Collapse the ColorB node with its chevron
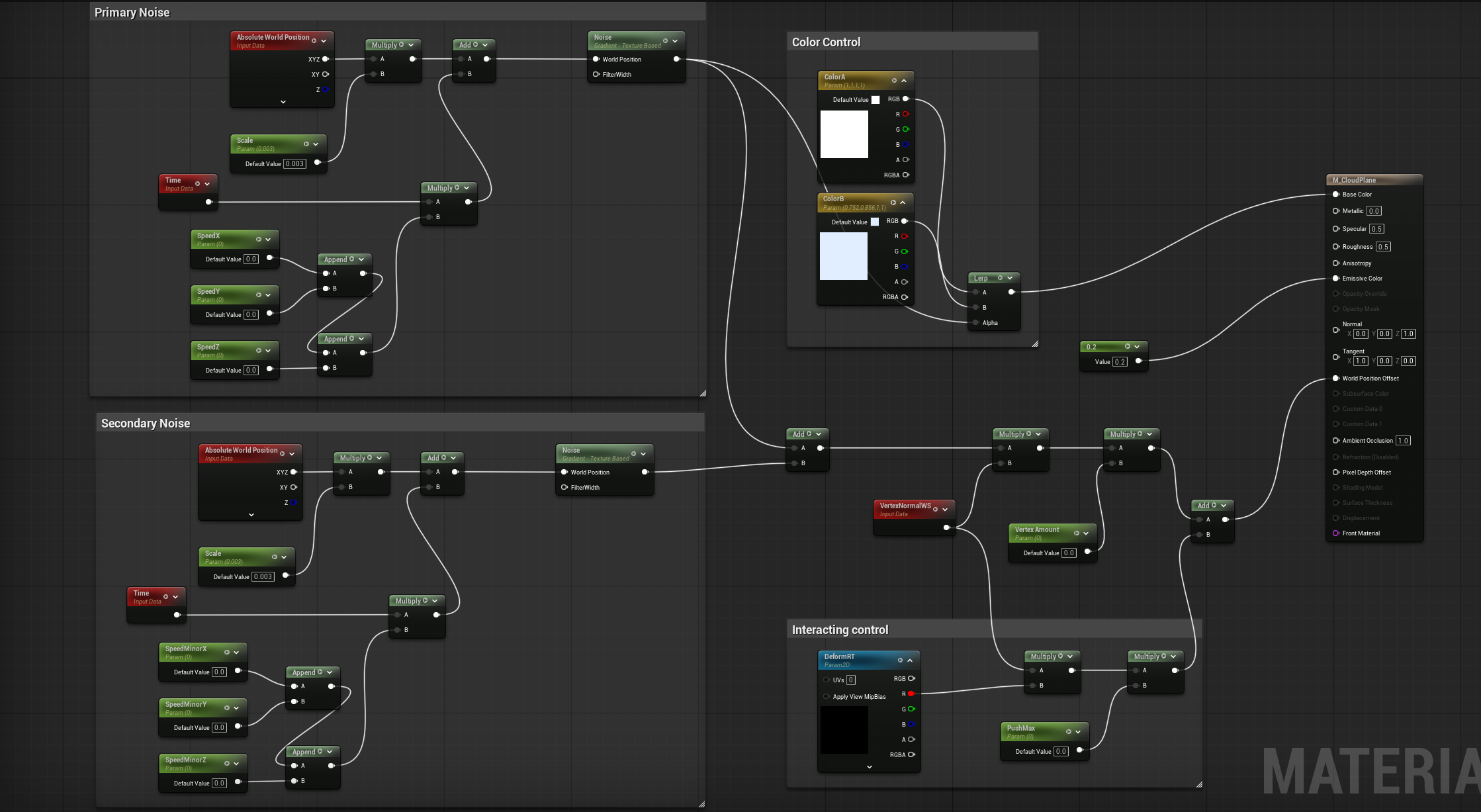 coord(903,203)
